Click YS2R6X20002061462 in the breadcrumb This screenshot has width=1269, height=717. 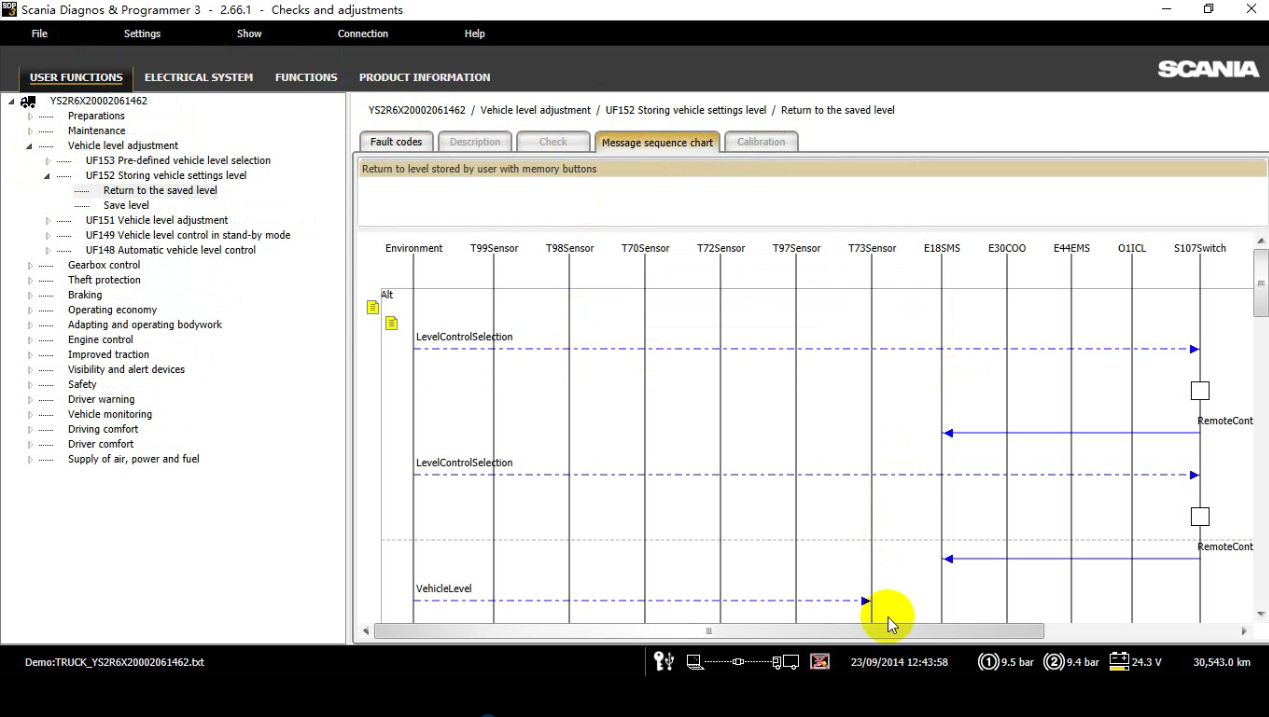point(417,110)
